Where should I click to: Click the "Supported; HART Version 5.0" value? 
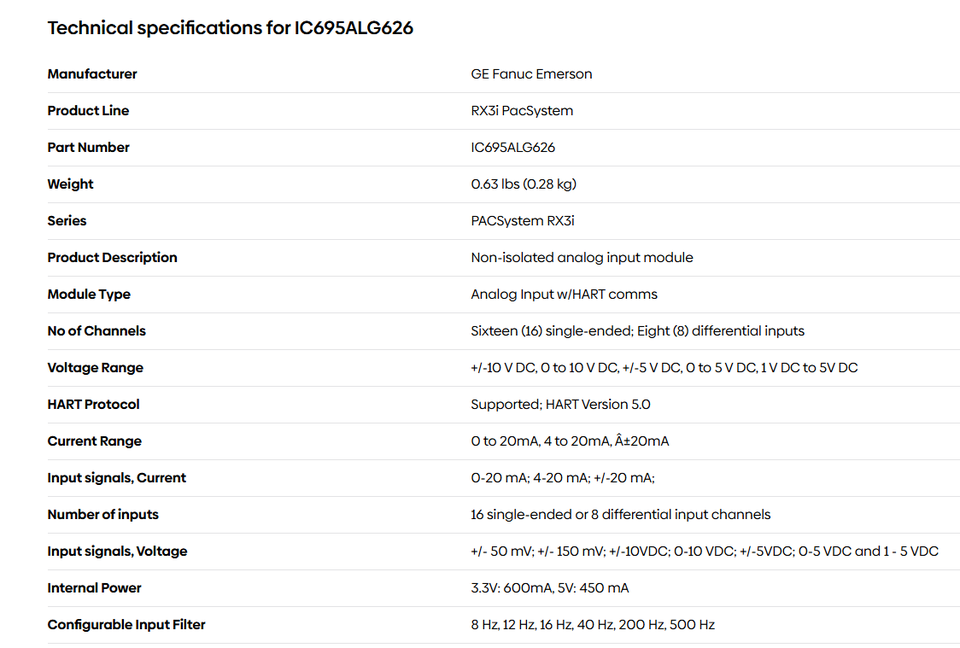pos(560,405)
